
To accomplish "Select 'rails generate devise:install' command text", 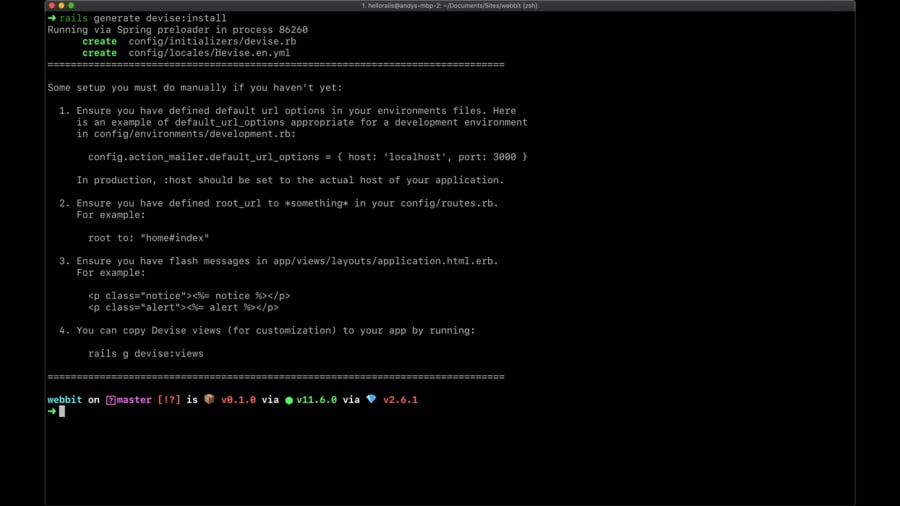I will coord(143,18).
